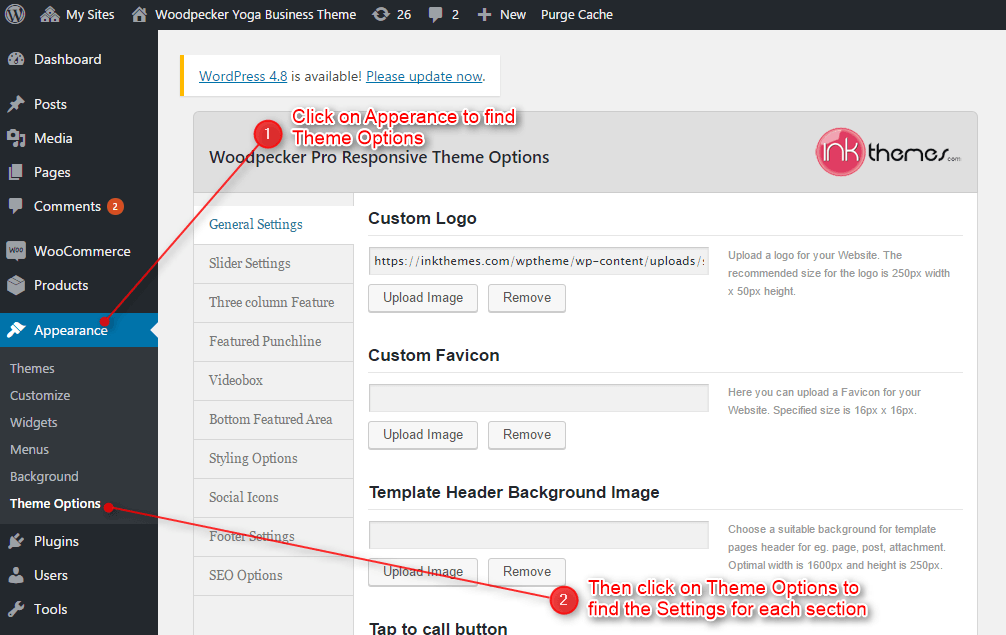Select the General Settings tab
Image resolution: width=1006 pixels, height=635 pixels.
(274, 224)
